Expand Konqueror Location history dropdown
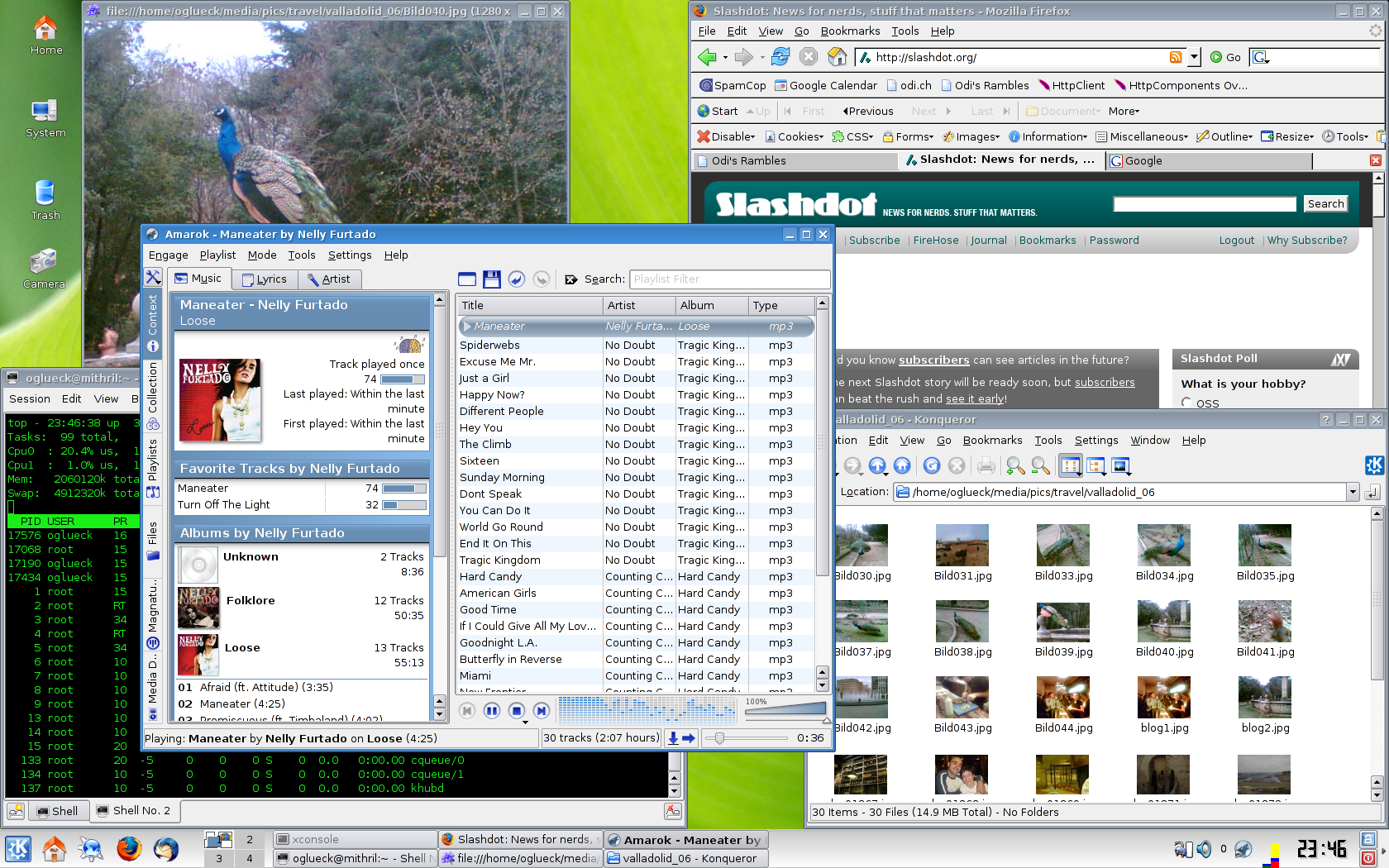The width and height of the screenshot is (1389, 868). click(1353, 492)
